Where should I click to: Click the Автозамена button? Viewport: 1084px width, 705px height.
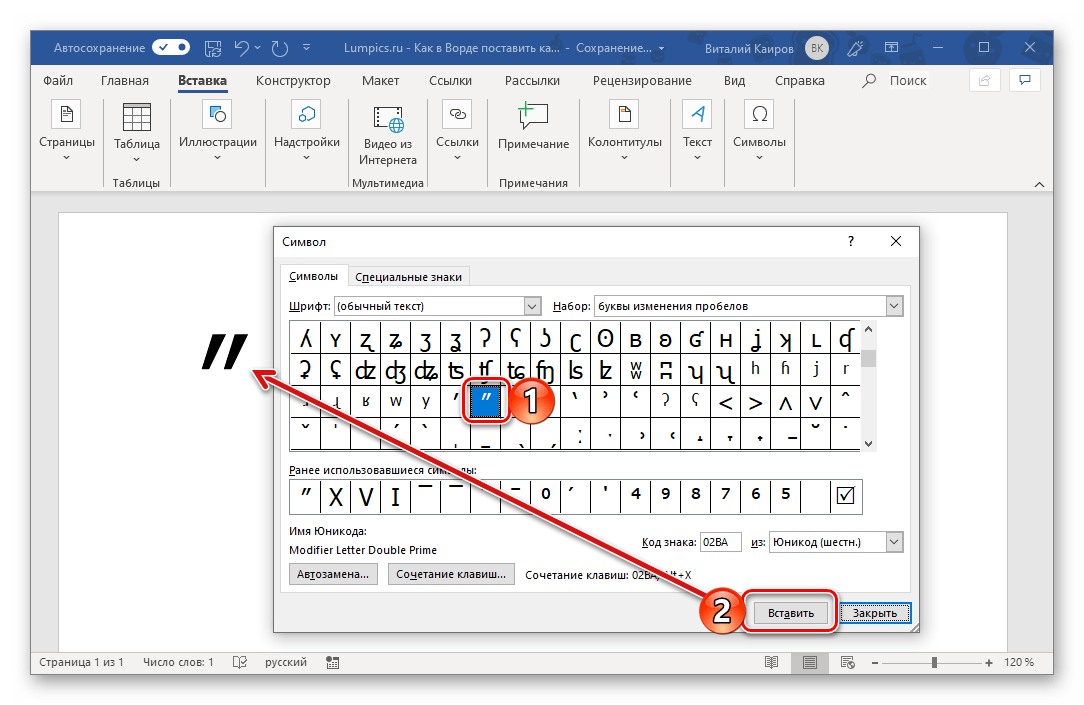click(x=333, y=574)
